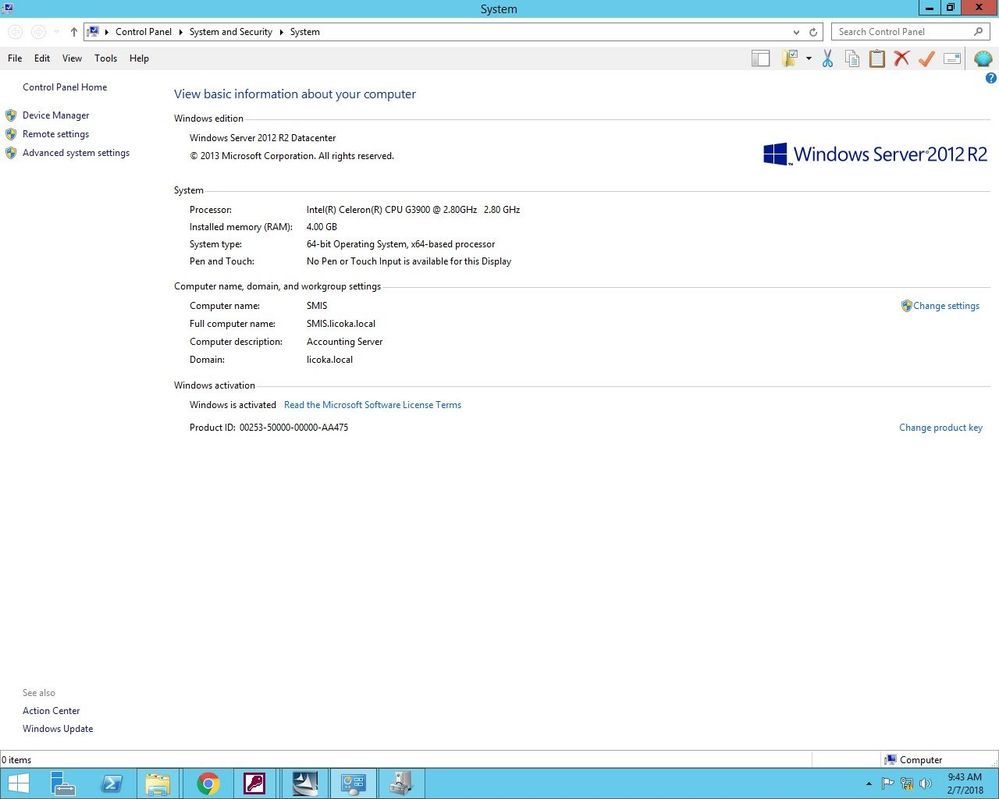Click the Paste clipboard icon
This screenshot has height=799, width=999.
pos(877,59)
